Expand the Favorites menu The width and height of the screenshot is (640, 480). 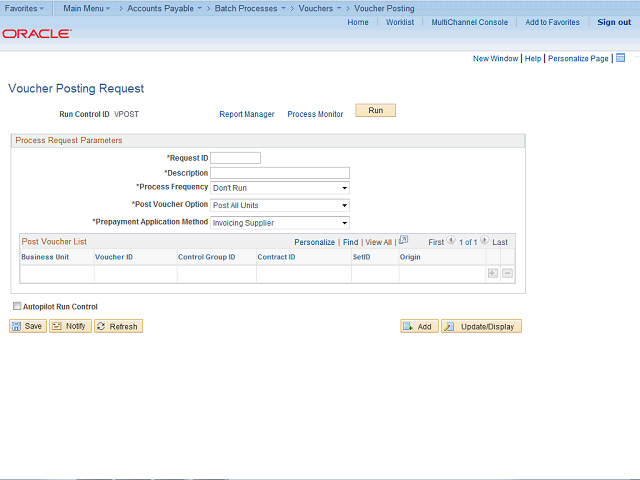click(24, 8)
